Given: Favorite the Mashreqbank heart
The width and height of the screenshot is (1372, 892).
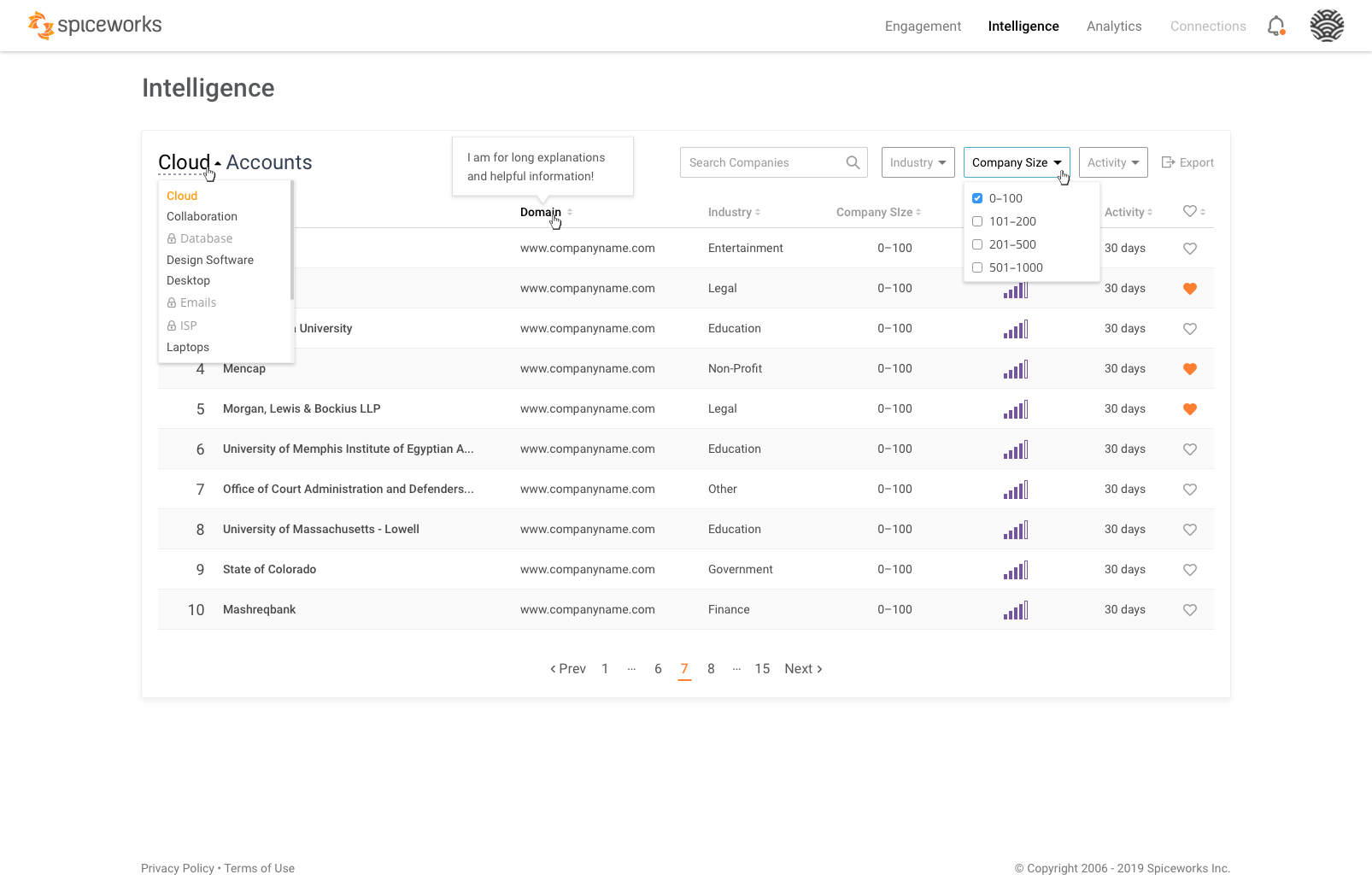Looking at the screenshot, I should (1190, 610).
